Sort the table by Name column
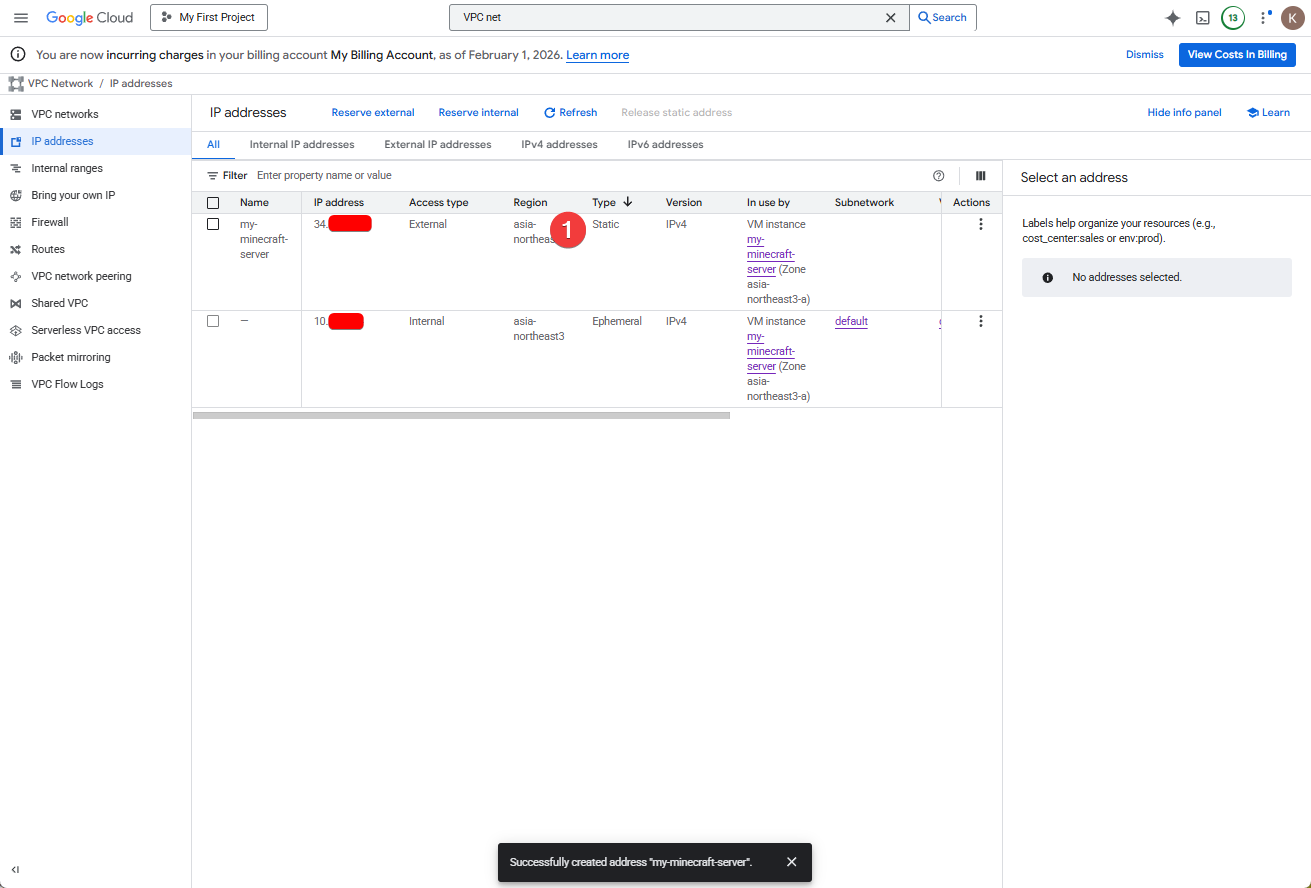Image resolution: width=1311 pixels, height=888 pixels. pyautogui.click(x=254, y=203)
